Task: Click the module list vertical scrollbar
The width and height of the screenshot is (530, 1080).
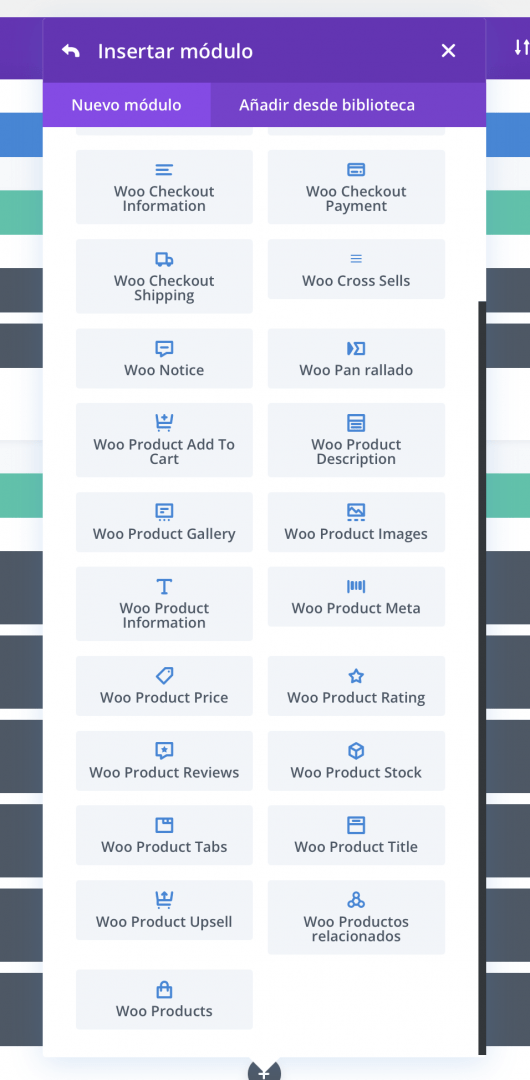Action: coord(482,678)
